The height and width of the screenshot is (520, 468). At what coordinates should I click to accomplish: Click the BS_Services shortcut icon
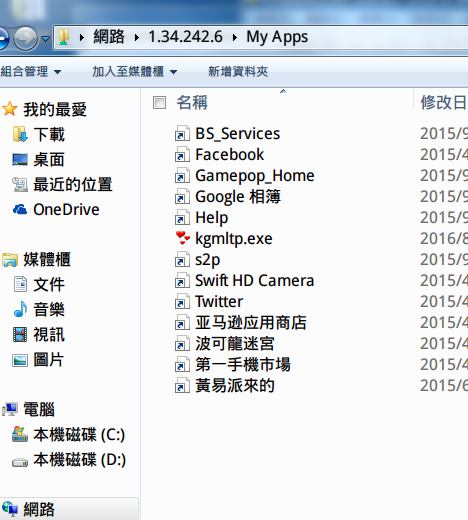click(182, 134)
